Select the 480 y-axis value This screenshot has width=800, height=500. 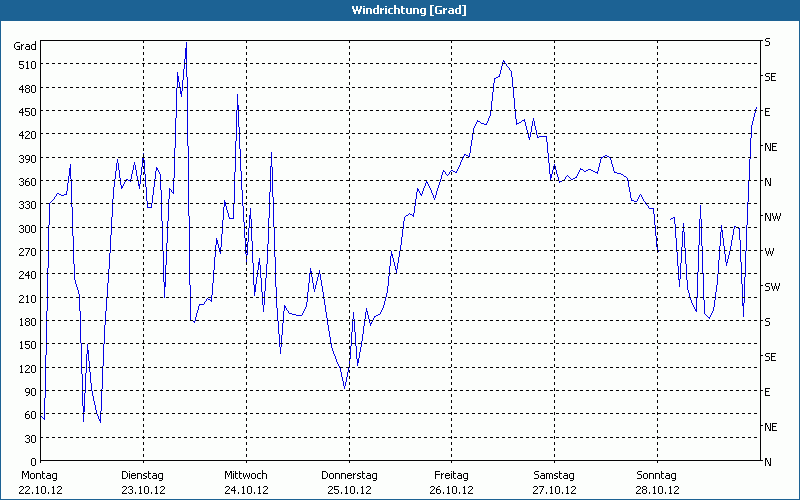point(28,89)
